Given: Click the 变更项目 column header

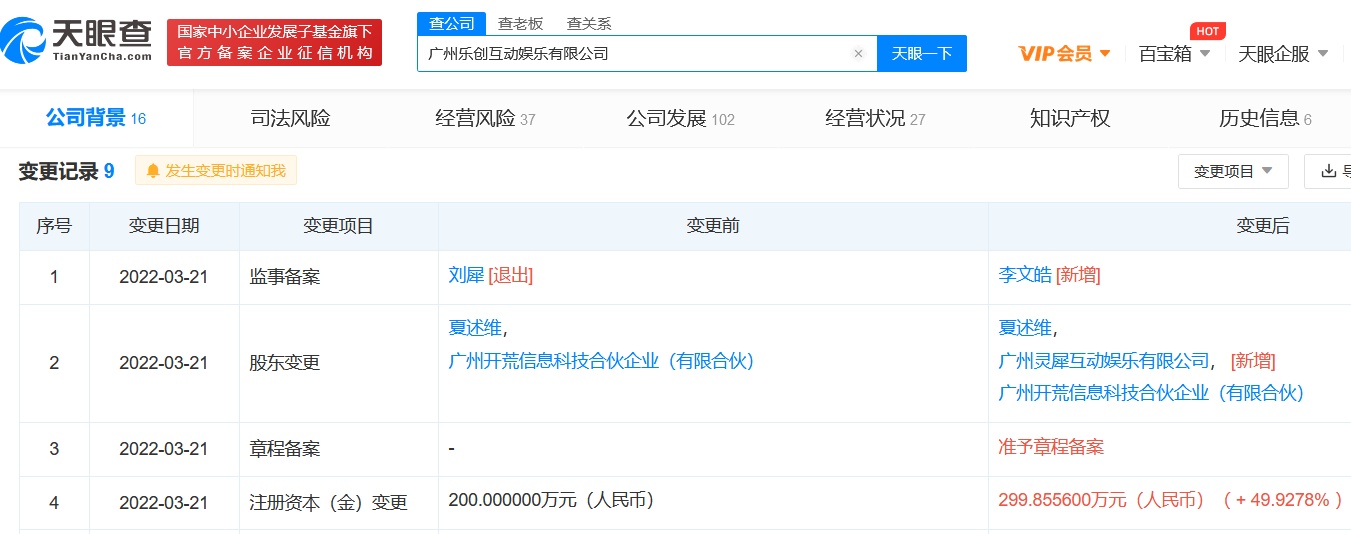Looking at the screenshot, I should 339,226.
